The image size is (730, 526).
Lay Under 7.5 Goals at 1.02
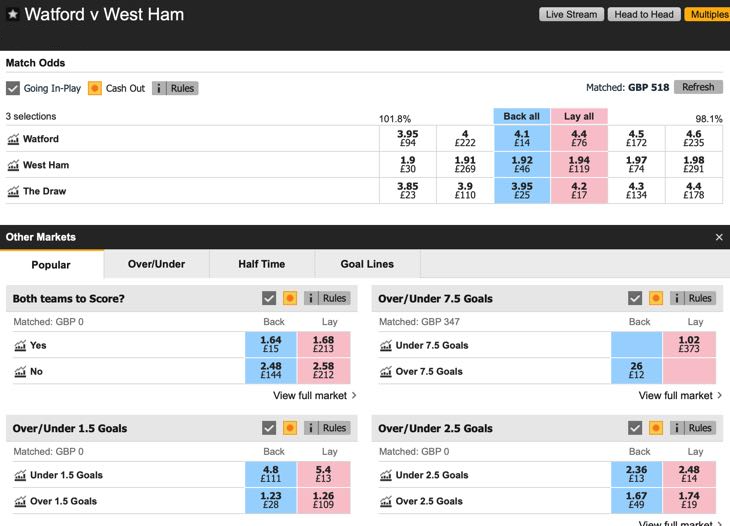(x=689, y=344)
